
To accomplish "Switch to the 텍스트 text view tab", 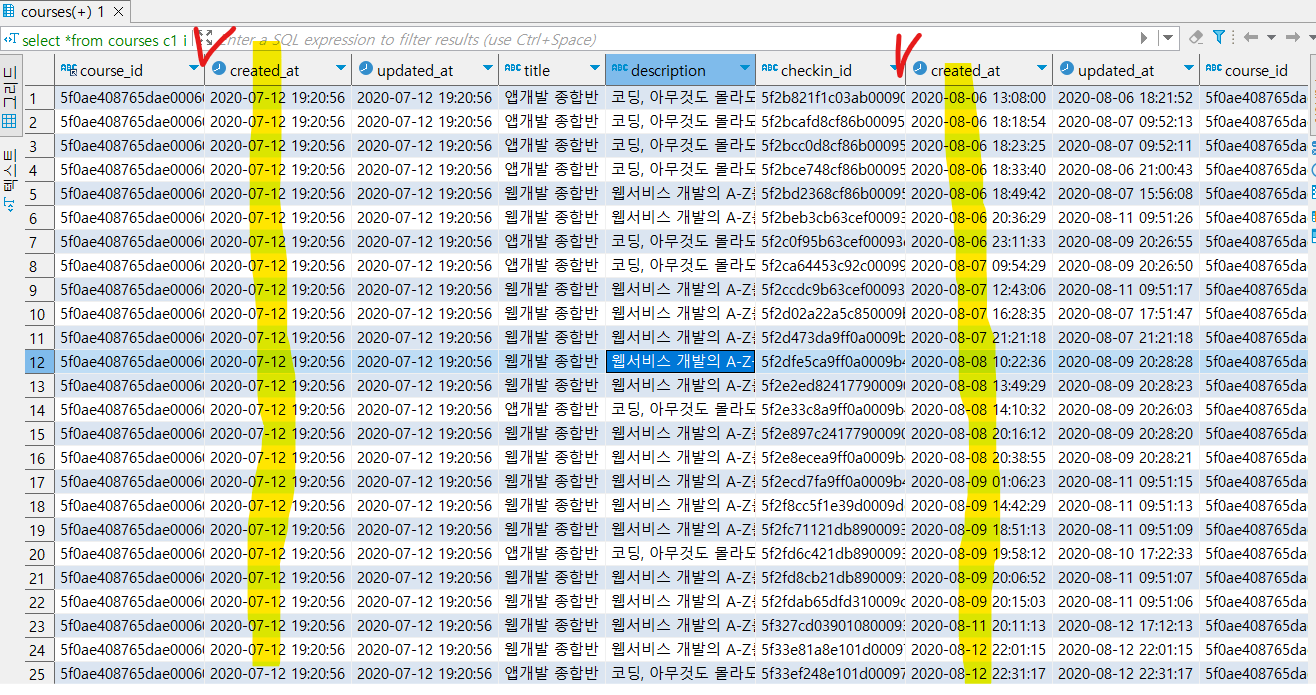I will (9, 180).
